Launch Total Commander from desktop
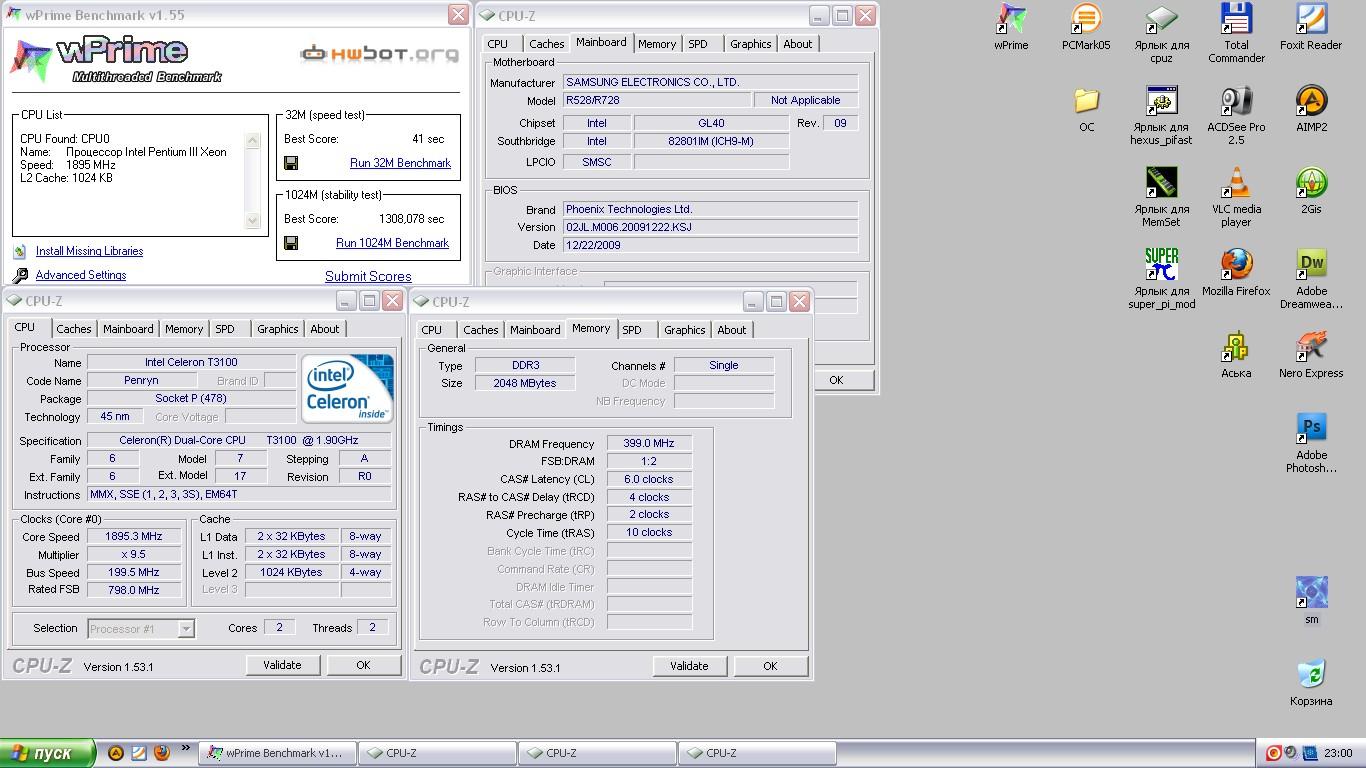 coord(1236,20)
